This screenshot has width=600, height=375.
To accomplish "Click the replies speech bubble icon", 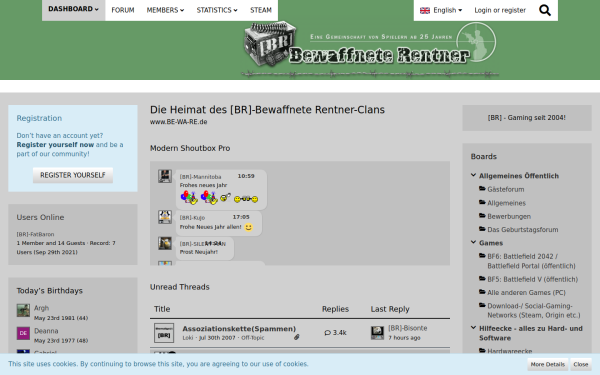I will click(x=327, y=333).
